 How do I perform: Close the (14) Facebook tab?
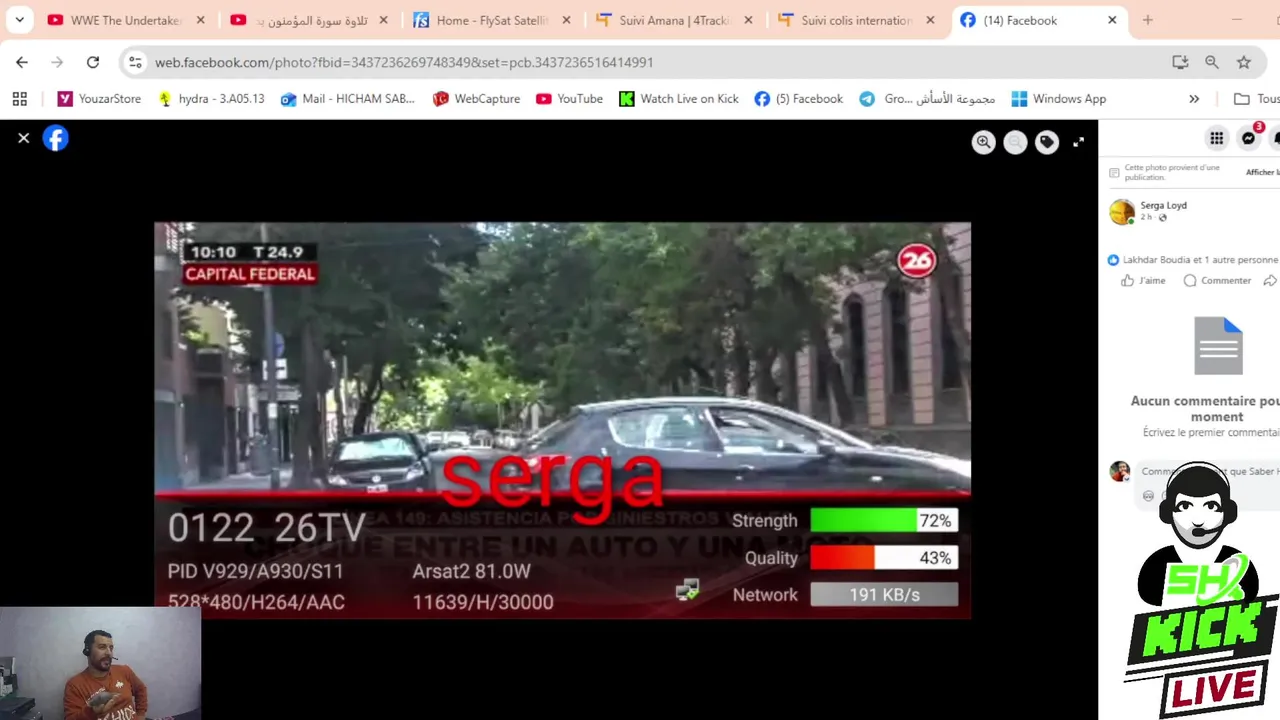1112,20
